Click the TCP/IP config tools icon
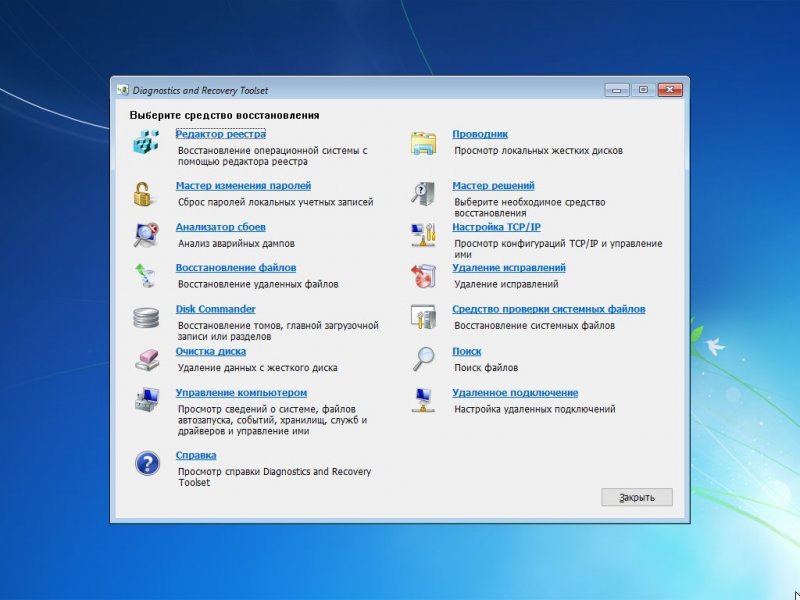 pyautogui.click(x=423, y=235)
